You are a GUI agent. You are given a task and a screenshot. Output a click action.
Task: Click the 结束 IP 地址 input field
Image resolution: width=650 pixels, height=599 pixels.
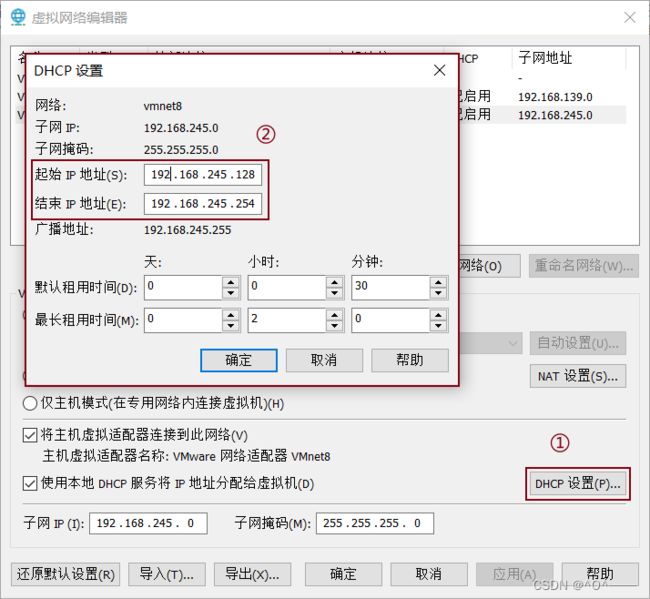(x=203, y=204)
